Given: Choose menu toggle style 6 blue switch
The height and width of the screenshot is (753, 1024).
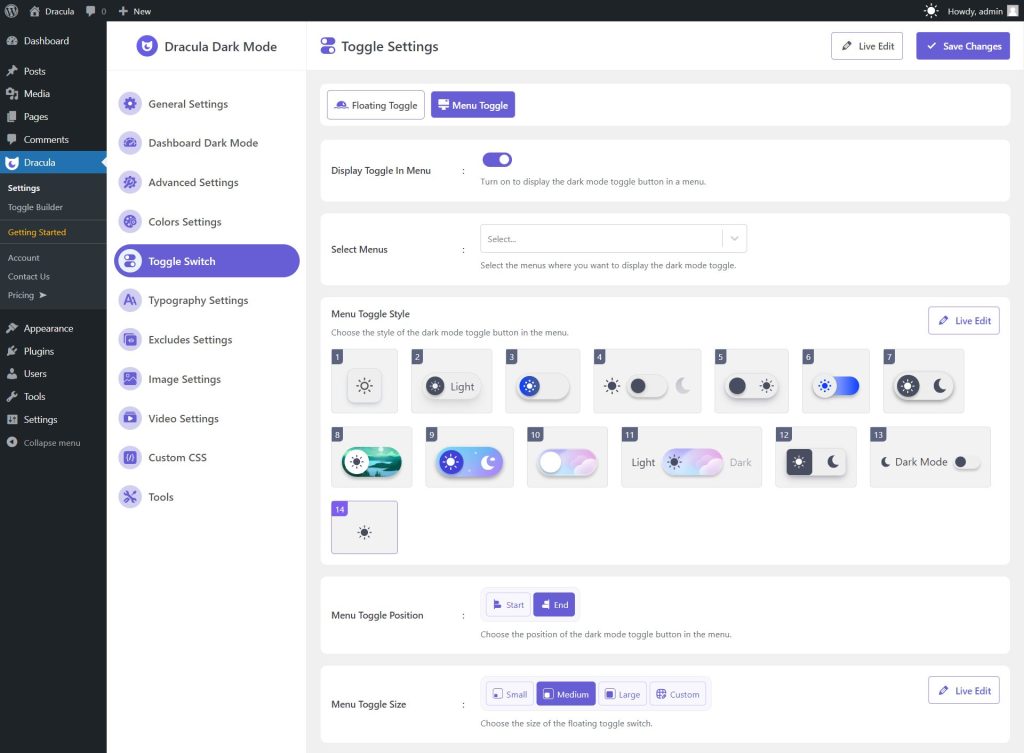Looking at the screenshot, I should pos(836,381).
